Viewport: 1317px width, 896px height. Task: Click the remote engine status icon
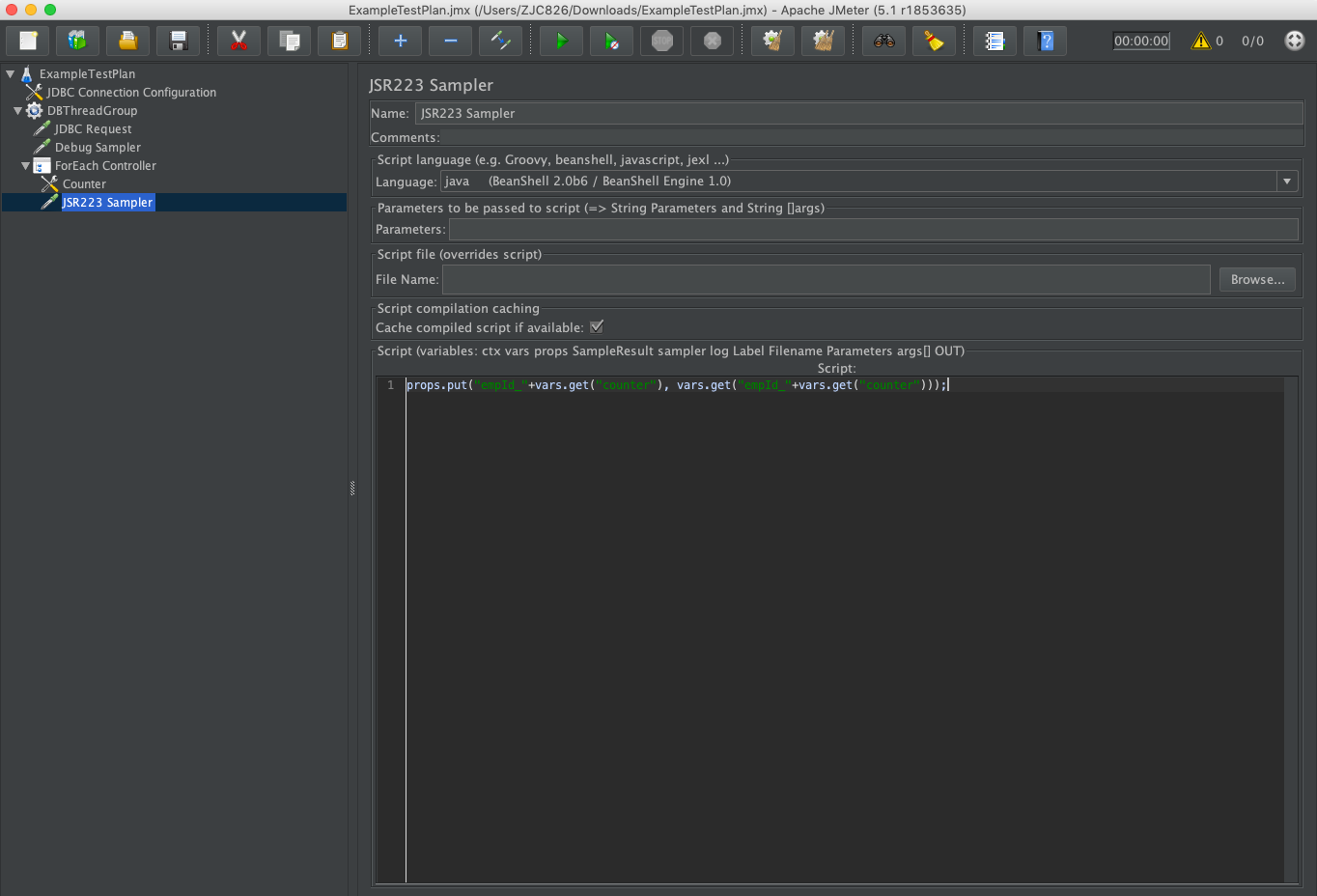[x=1295, y=41]
